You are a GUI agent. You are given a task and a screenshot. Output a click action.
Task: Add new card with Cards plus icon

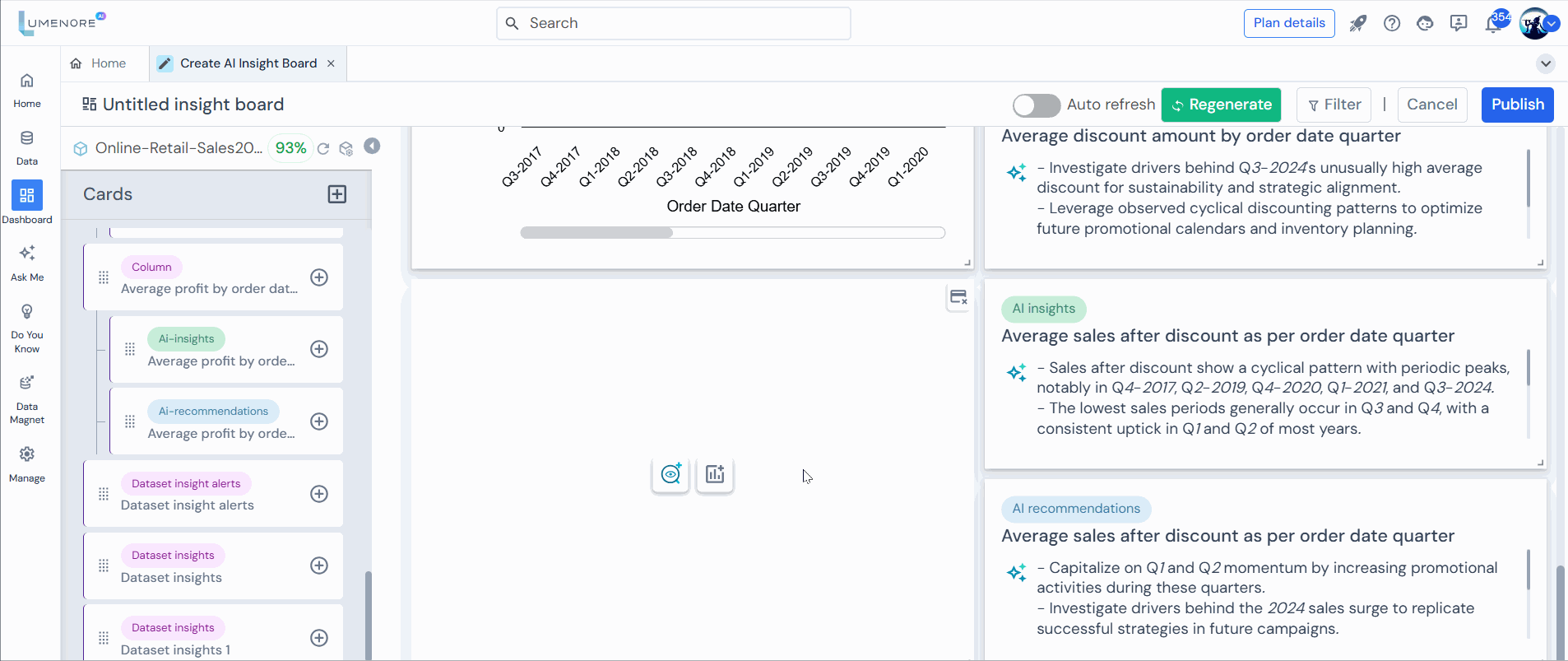[337, 194]
